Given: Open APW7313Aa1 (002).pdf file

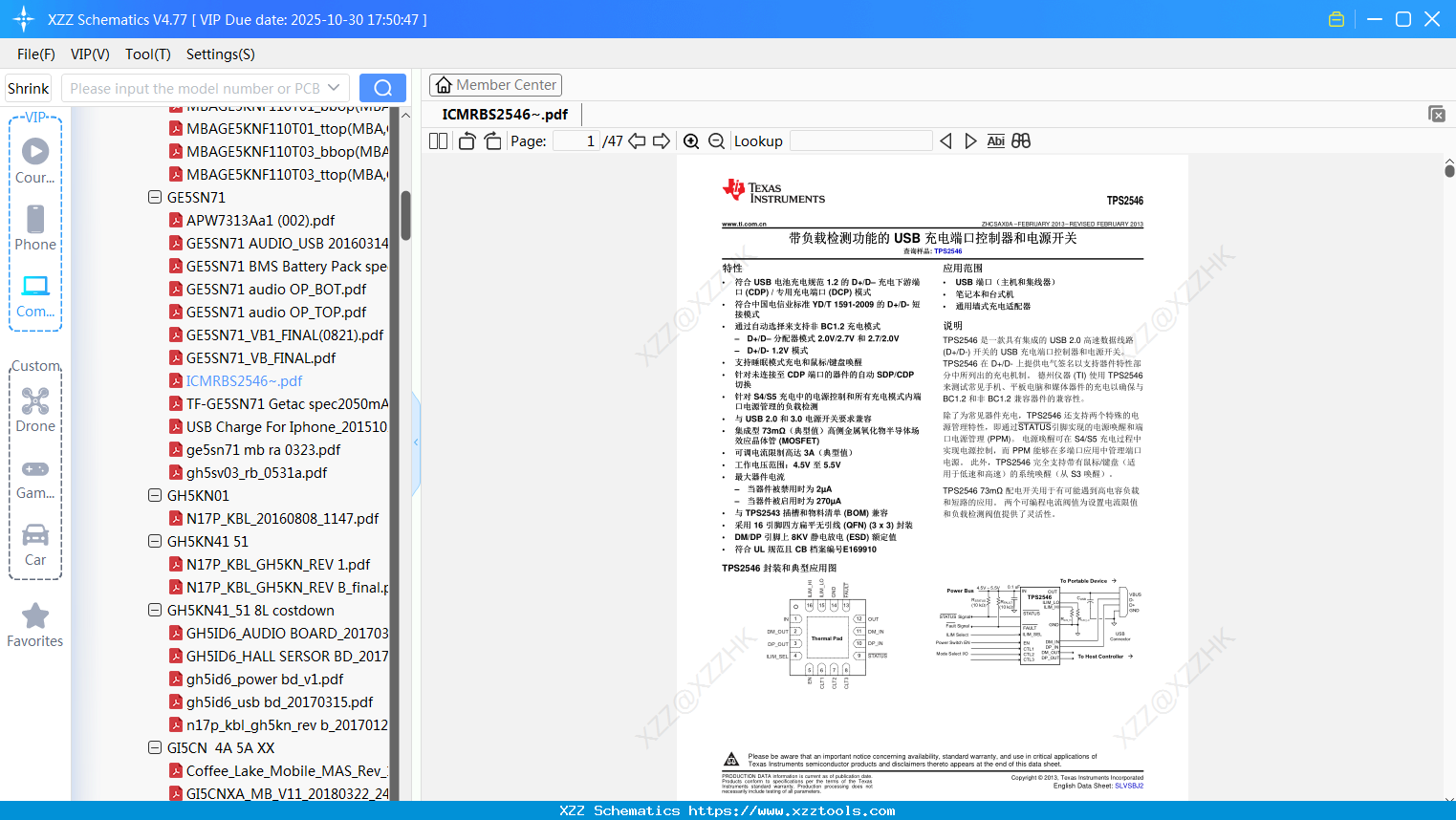Looking at the screenshot, I should point(261,220).
